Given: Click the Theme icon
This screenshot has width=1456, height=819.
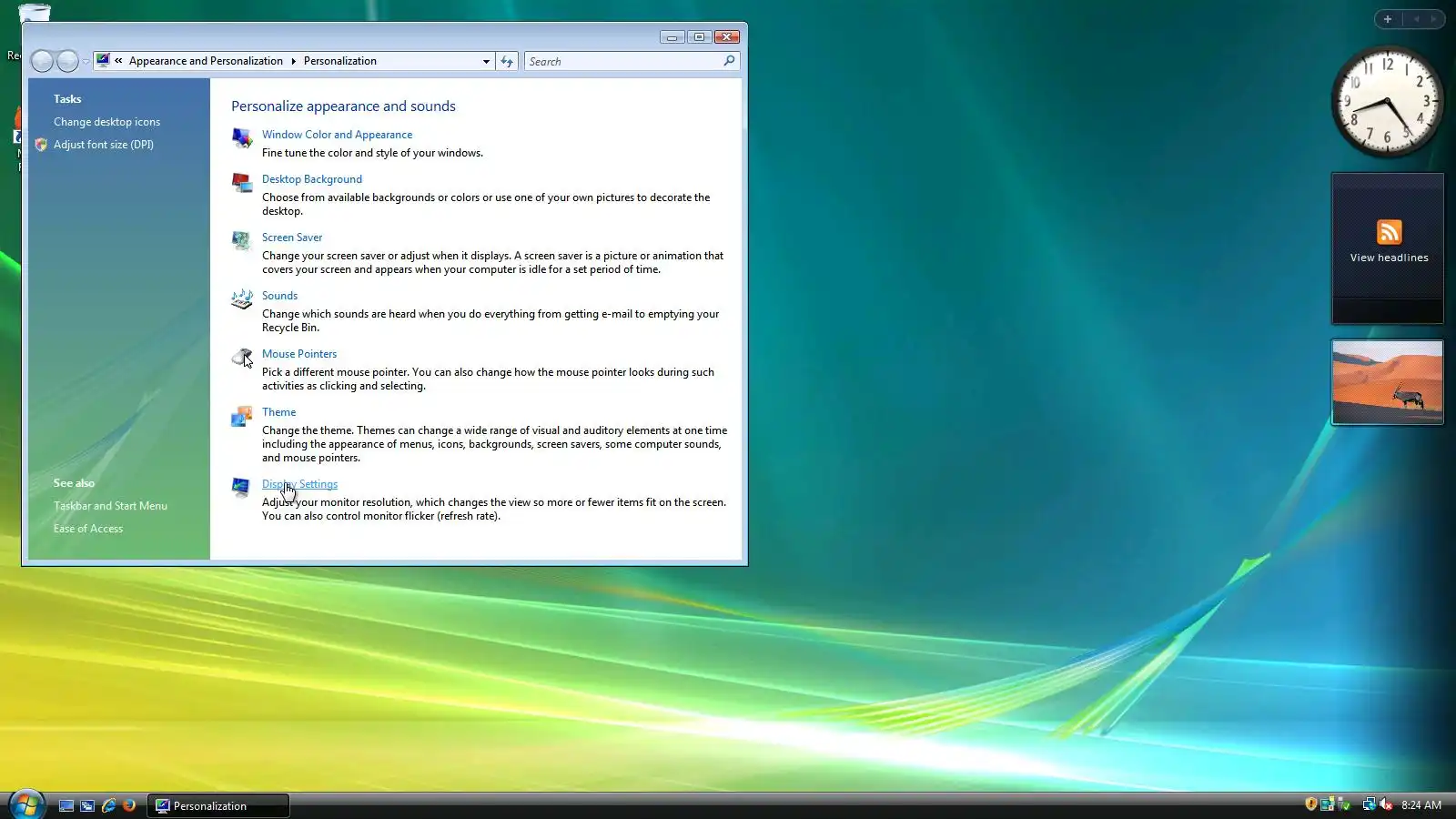Looking at the screenshot, I should tap(241, 416).
